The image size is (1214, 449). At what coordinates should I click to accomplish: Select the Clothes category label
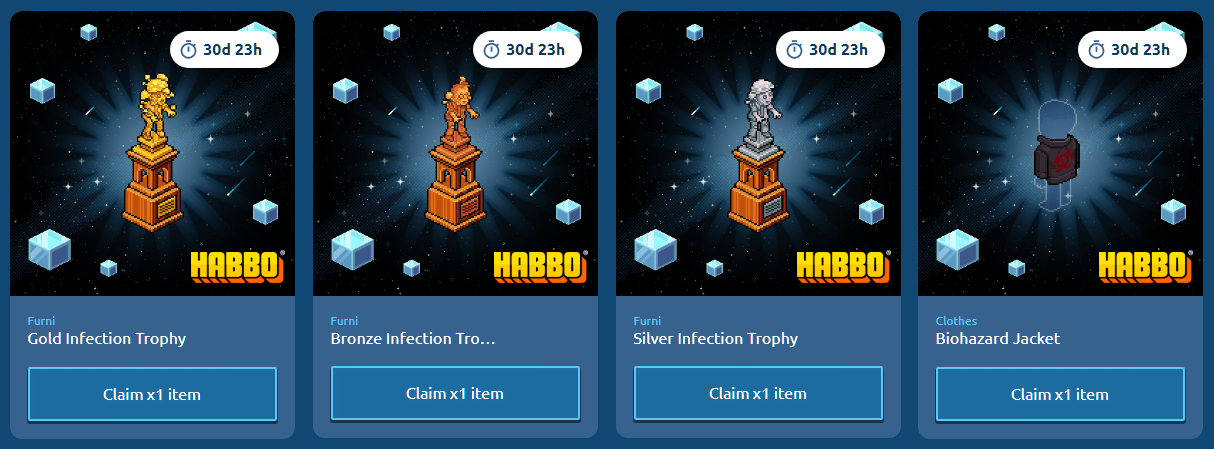click(957, 321)
